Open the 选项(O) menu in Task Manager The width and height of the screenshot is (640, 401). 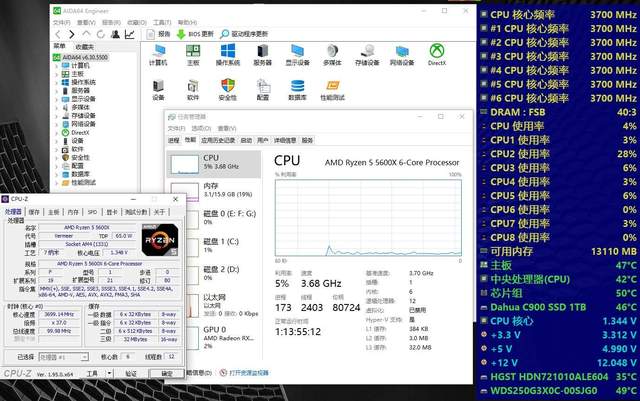[x=201, y=128]
